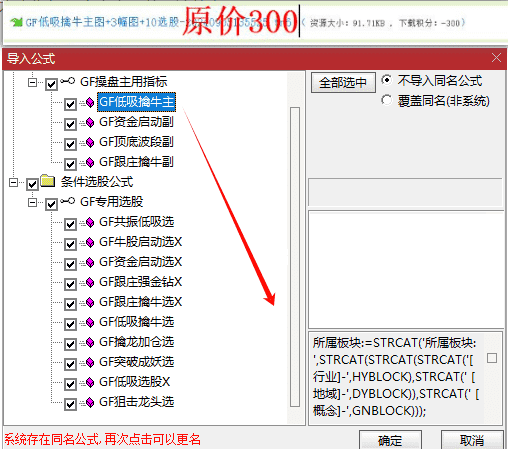Image resolution: width=508 pixels, height=449 pixels.
Task: Click the magenta diamond icon beside GF资金启动副
Action: (89, 123)
